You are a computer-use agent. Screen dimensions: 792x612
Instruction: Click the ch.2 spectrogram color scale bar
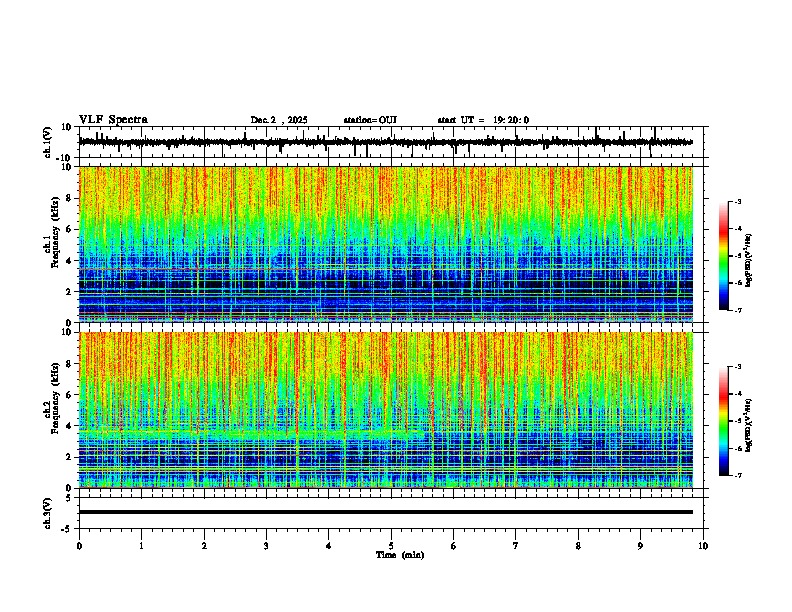pyautogui.click(x=724, y=421)
